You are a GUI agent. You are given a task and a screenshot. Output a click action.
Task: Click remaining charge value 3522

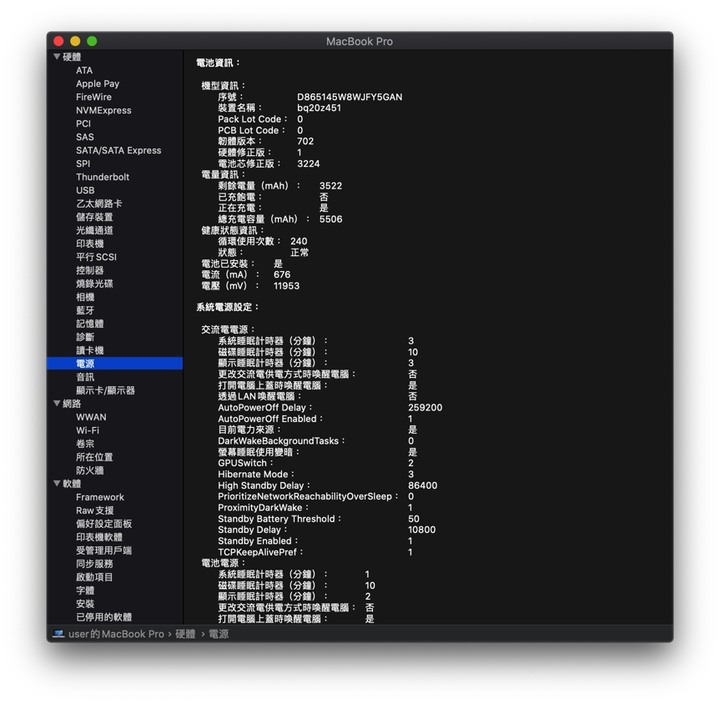(x=331, y=186)
